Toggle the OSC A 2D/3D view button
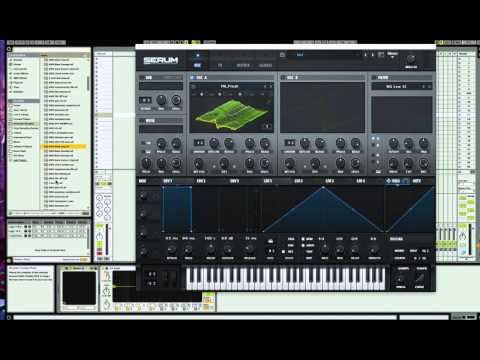 (267, 126)
